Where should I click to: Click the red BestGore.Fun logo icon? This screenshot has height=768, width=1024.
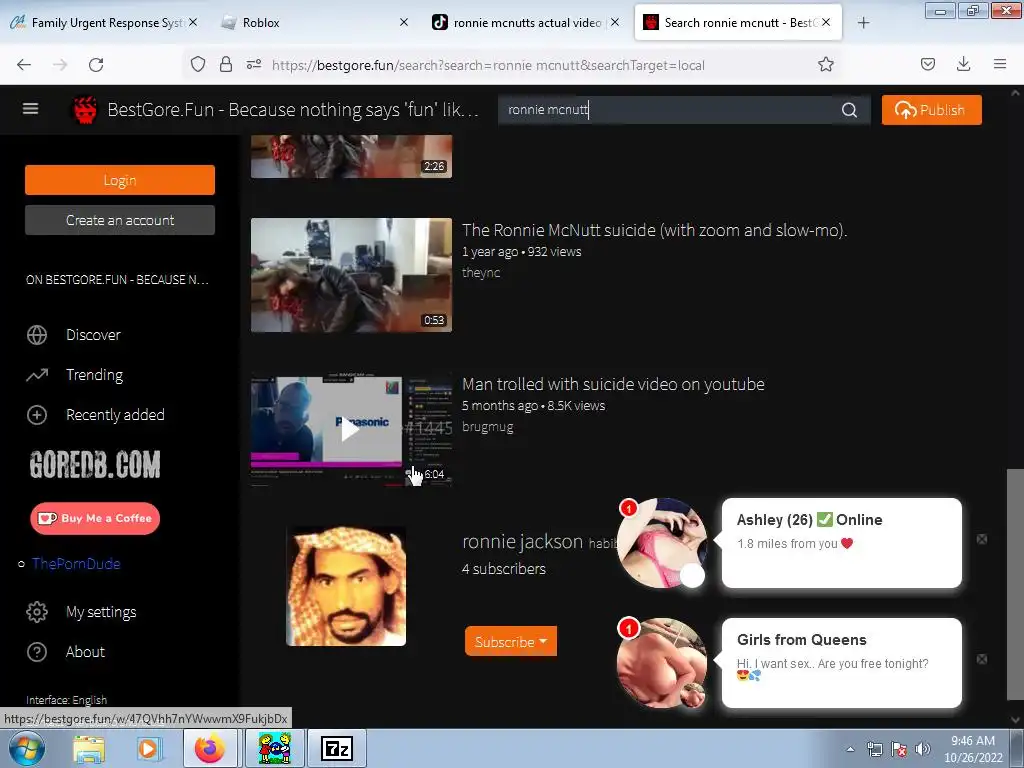tap(85, 110)
